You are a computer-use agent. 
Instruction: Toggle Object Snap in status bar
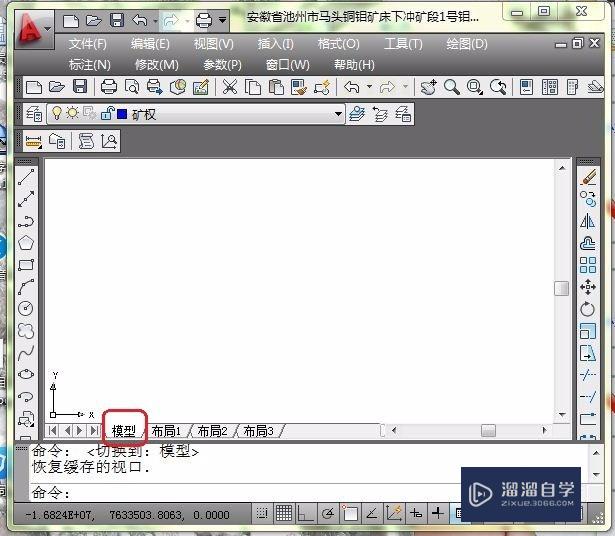(350, 513)
